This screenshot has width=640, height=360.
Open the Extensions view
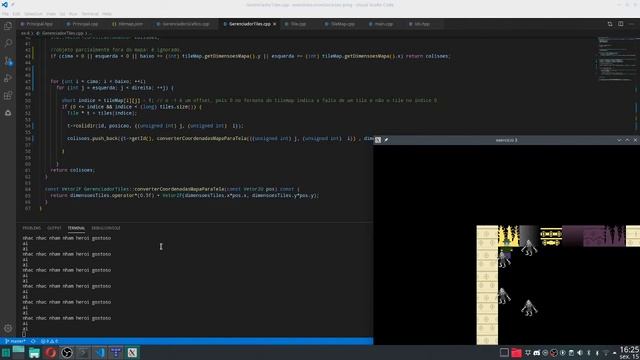tap(8, 96)
